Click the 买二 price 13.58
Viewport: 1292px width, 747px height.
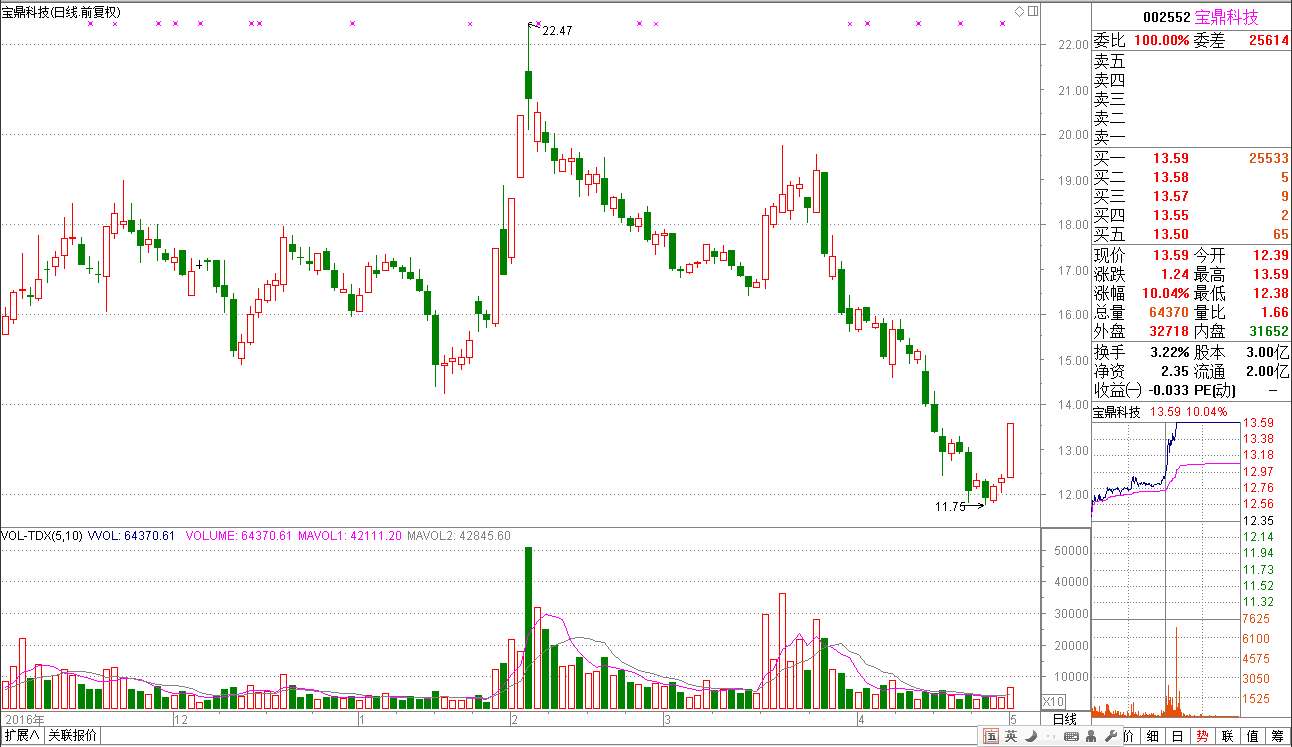click(x=1171, y=177)
